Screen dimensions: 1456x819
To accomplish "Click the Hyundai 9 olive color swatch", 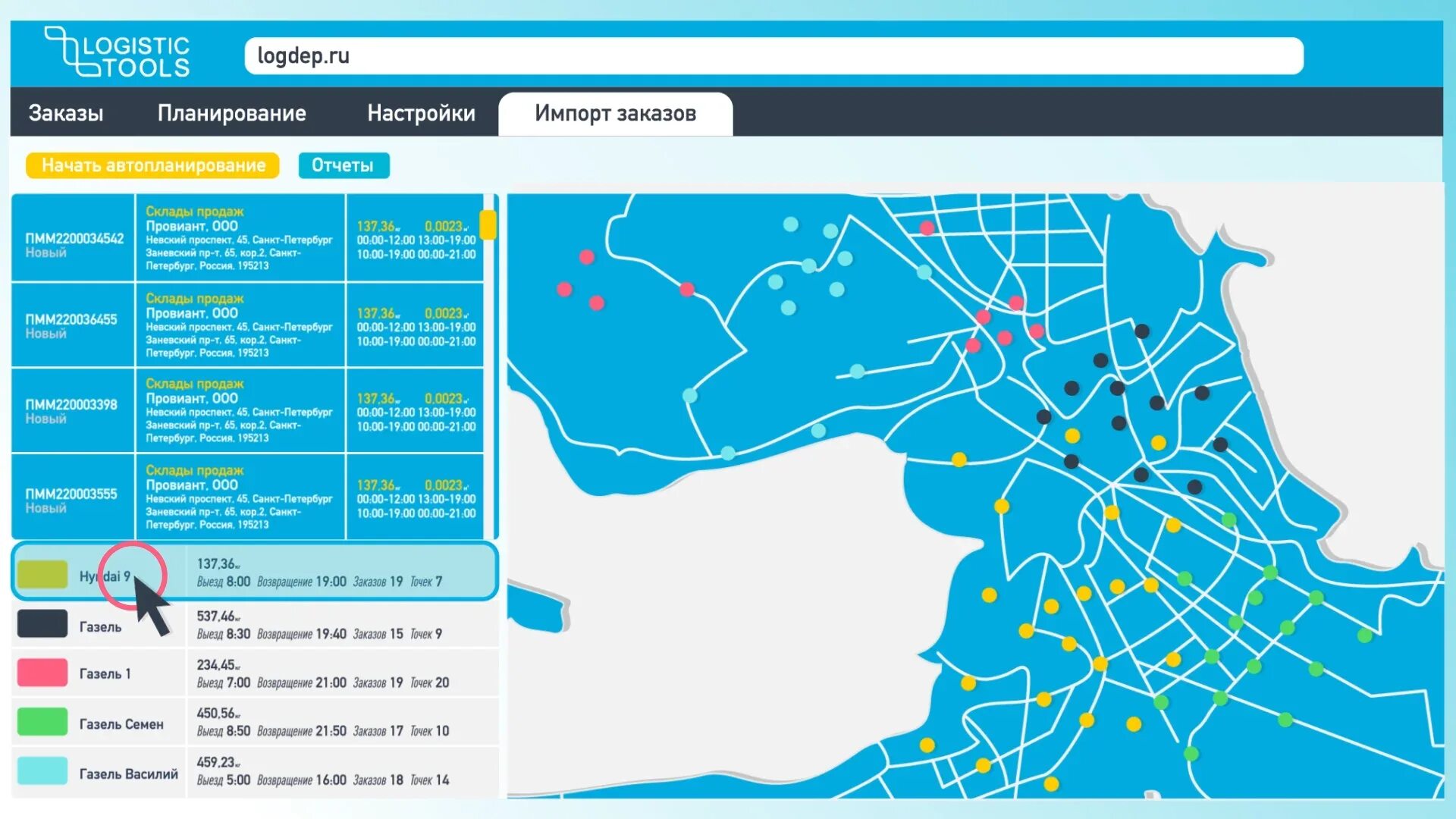I will pyautogui.click(x=42, y=575).
